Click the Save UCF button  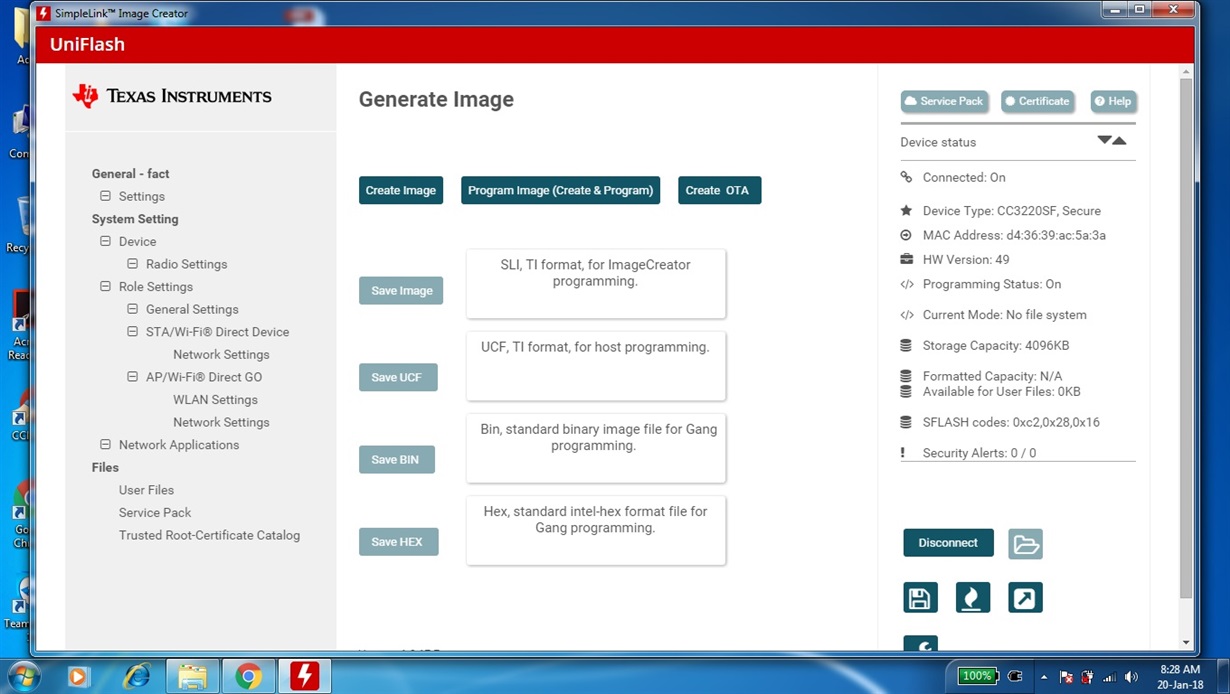pyautogui.click(x=398, y=377)
